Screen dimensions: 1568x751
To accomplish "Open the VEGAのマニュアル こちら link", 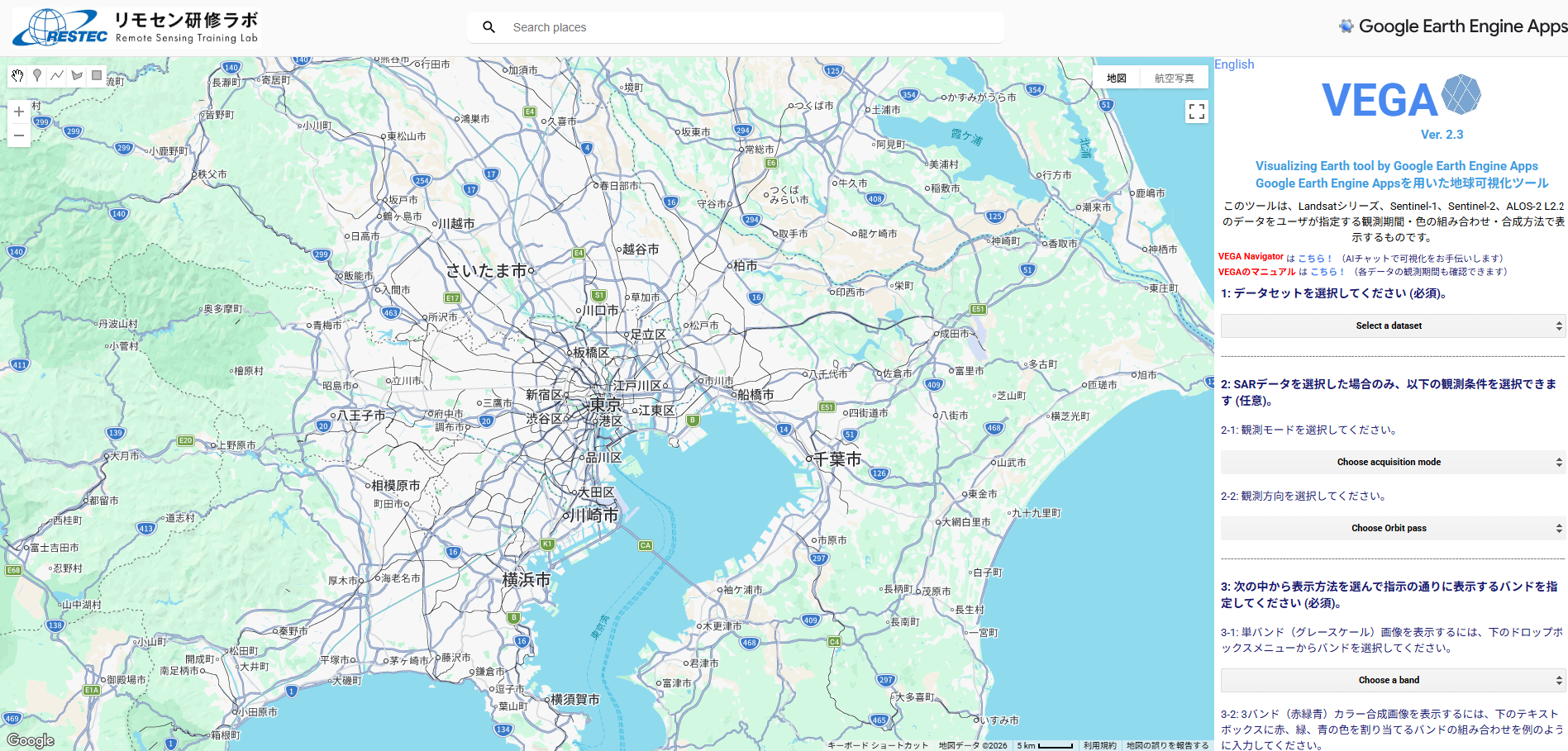I will [x=1327, y=272].
